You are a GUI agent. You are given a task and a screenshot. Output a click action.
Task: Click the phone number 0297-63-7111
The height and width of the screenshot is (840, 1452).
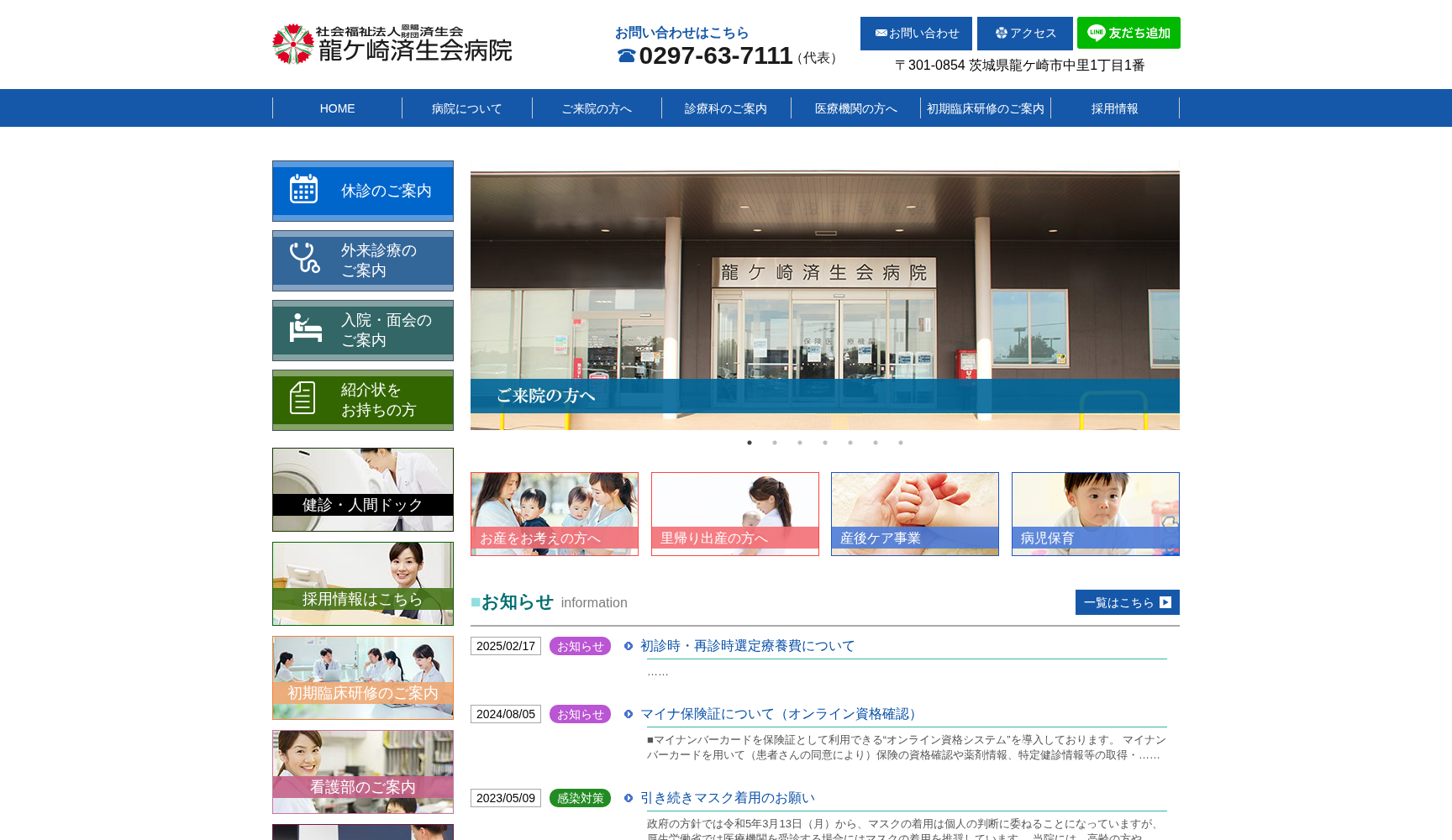pyautogui.click(x=716, y=55)
